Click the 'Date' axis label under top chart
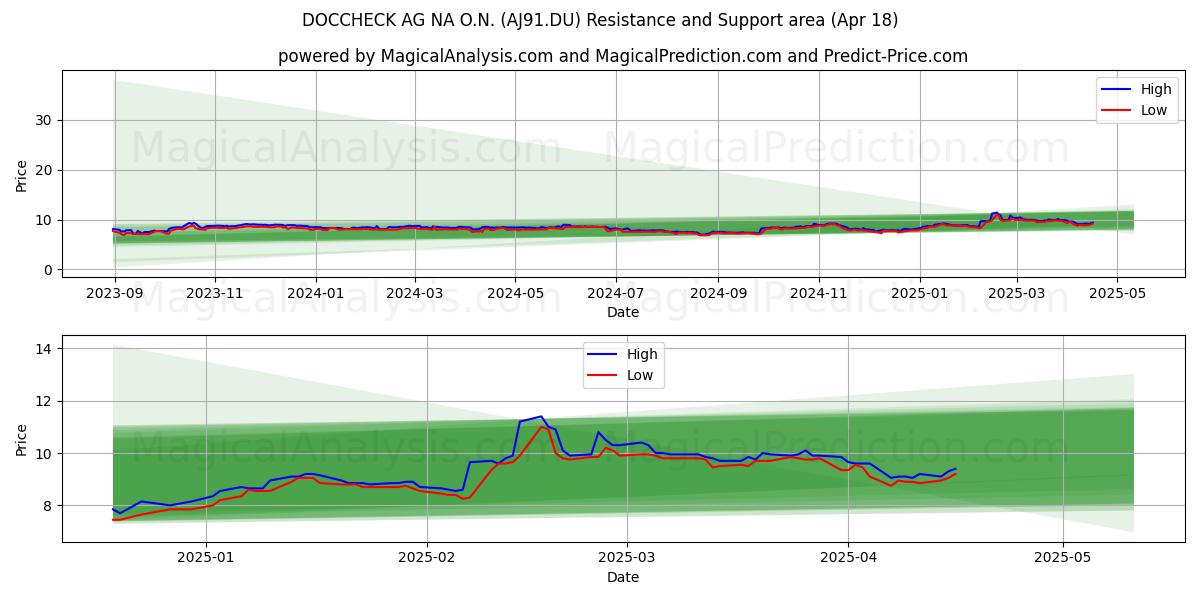This screenshot has width=1200, height=600. (x=622, y=312)
